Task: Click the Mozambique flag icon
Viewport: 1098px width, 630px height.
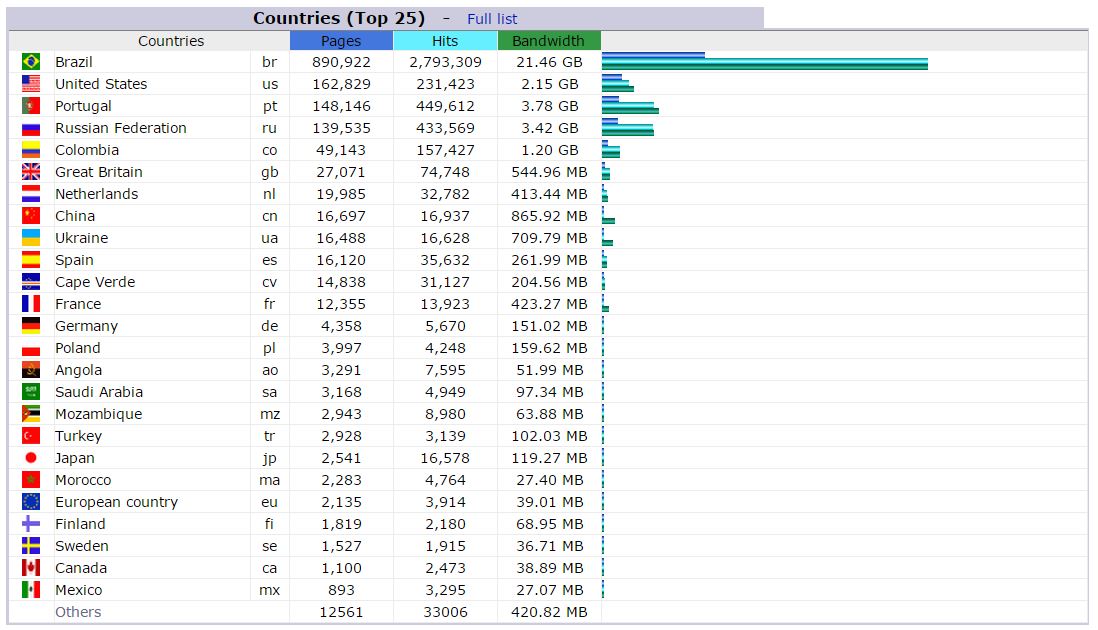Action: 31,414
